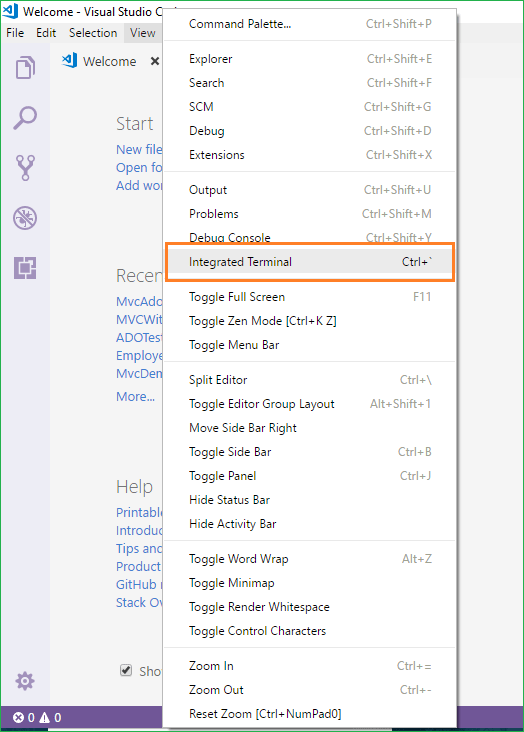Image resolution: width=524 pixels, height=732 pixels.
Task: Open the Debug bug icon in activity bar
Action: click(x=25, y=218)
